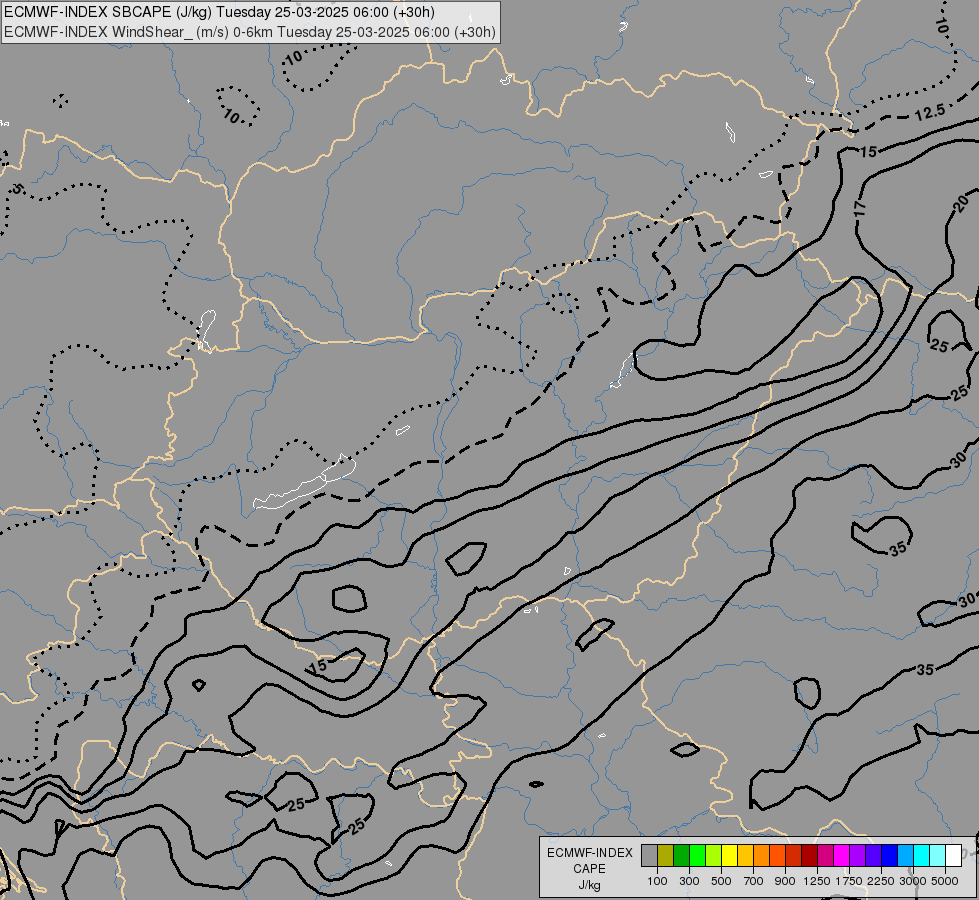Click the pale cyan swatch left of 5000
979x900 pixels.
[x=938, y=855]
